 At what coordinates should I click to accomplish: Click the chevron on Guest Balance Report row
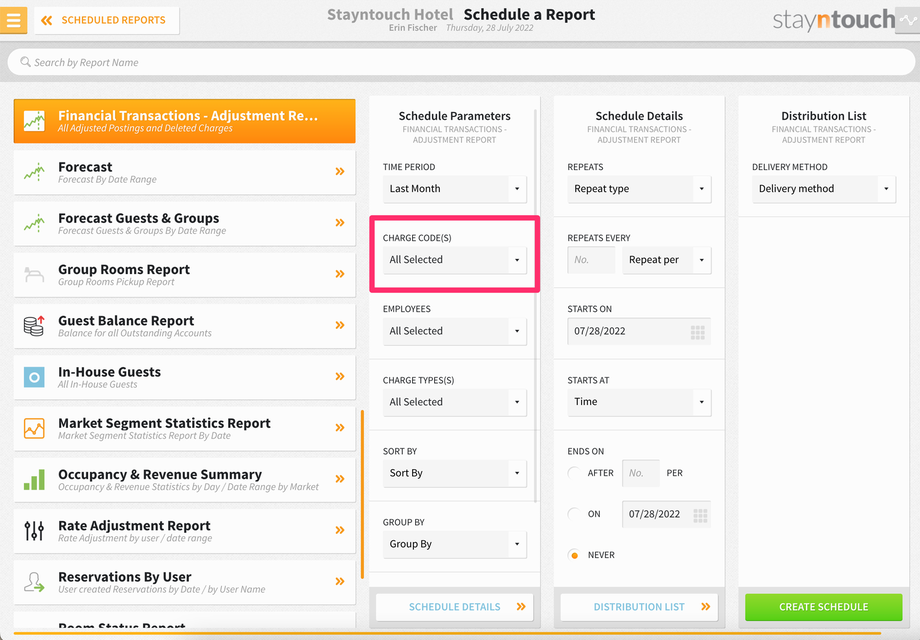340,325
